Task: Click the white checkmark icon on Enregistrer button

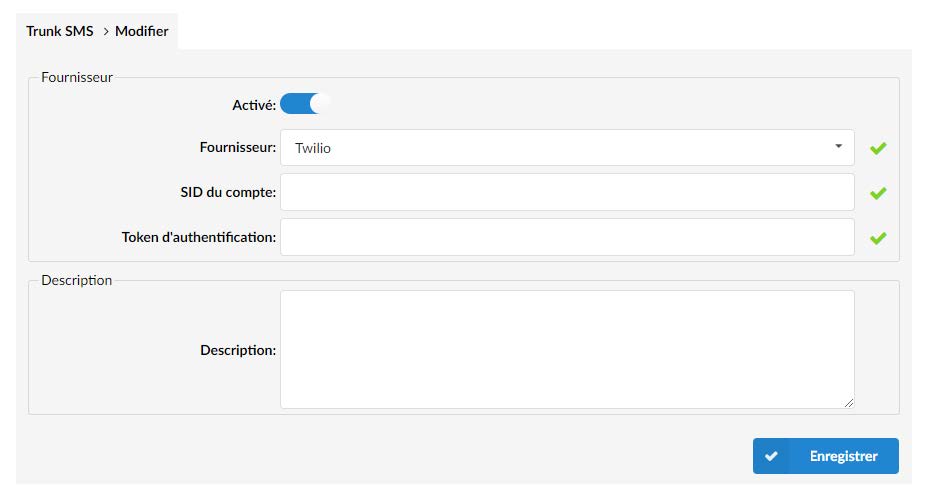Action: point(771,456)
